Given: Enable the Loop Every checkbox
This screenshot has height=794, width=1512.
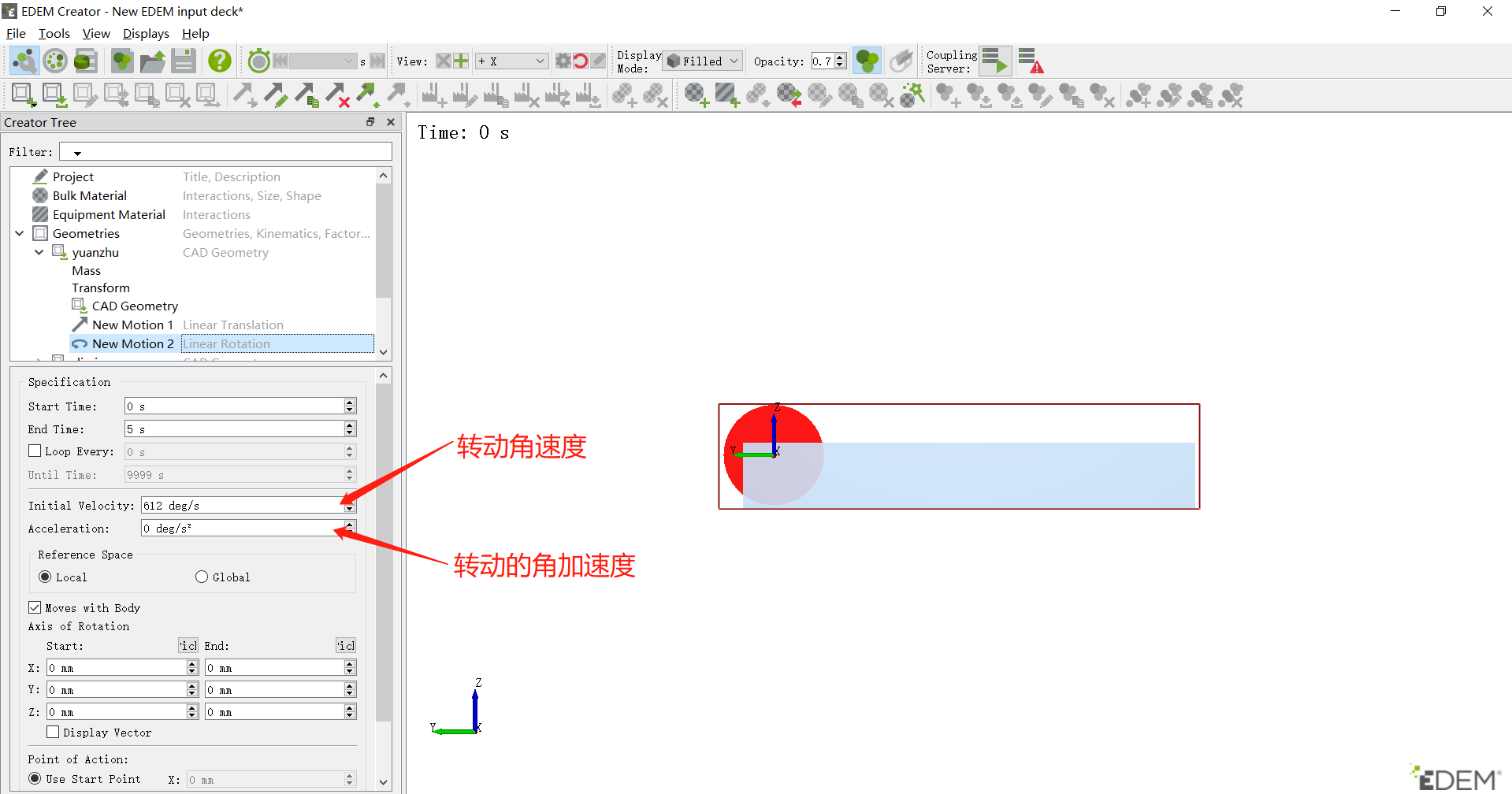Looking at the screenshot, I should pyautogui.click(x=35, y=451).
